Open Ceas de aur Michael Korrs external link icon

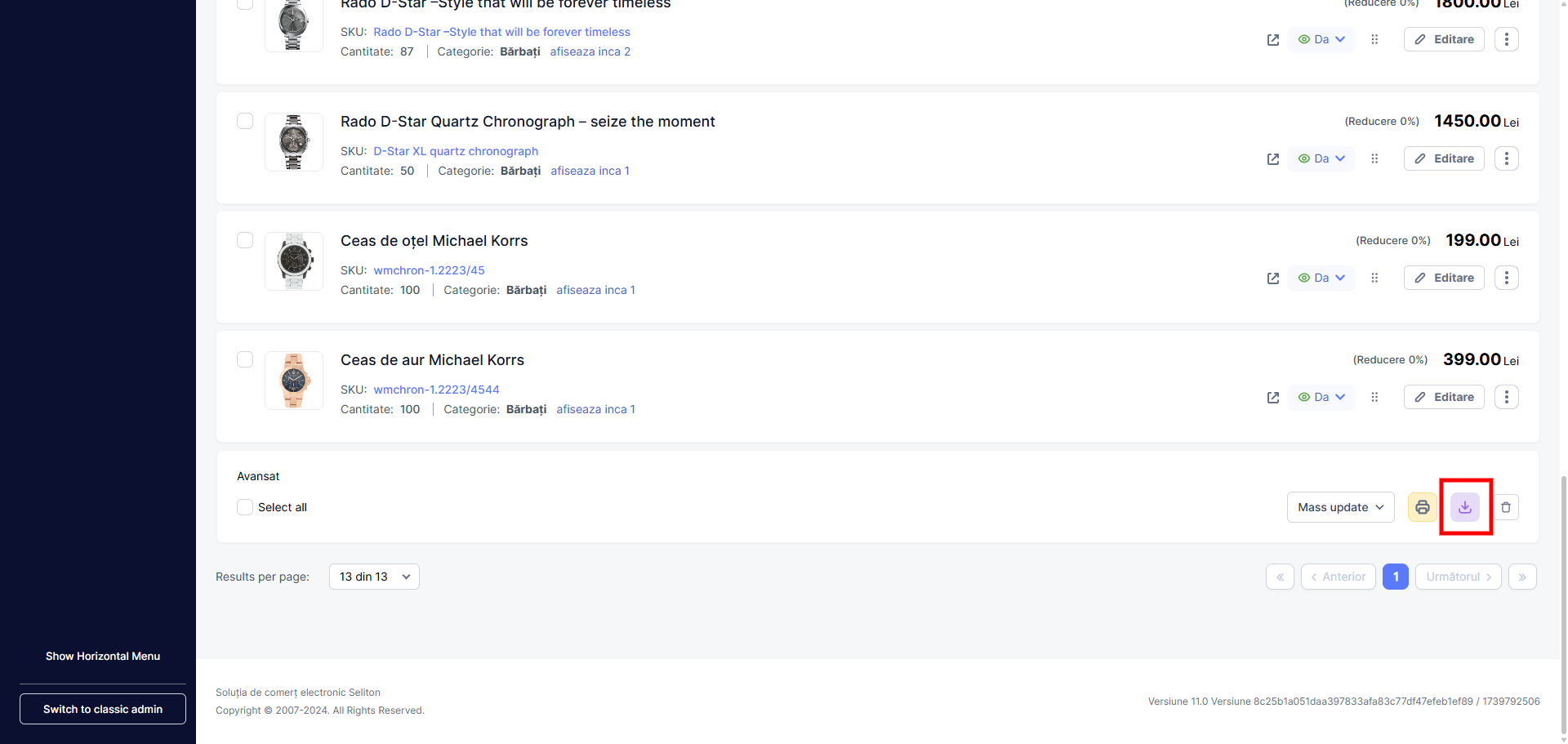coord(1273,398)
